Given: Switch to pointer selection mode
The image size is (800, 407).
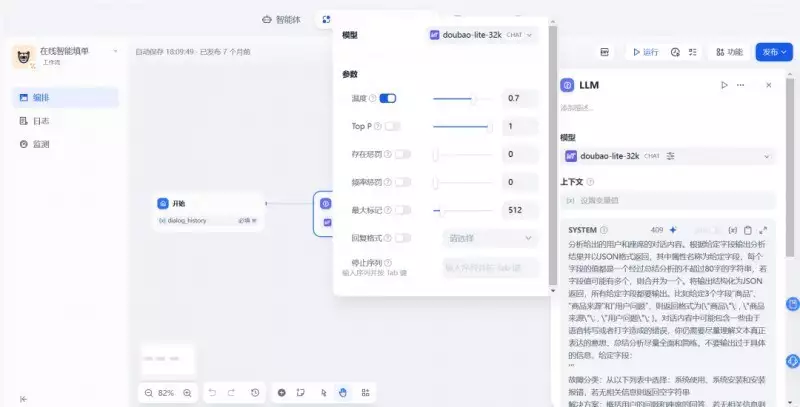Looking at the screenshot, I should pyautogui.click(x=323, y=393).
